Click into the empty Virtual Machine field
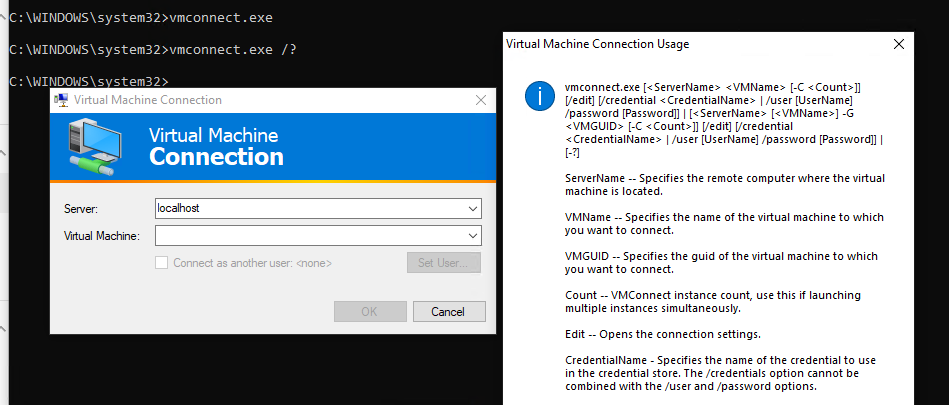The width and height of the screenshot is (949, 405). coord(318,235)
